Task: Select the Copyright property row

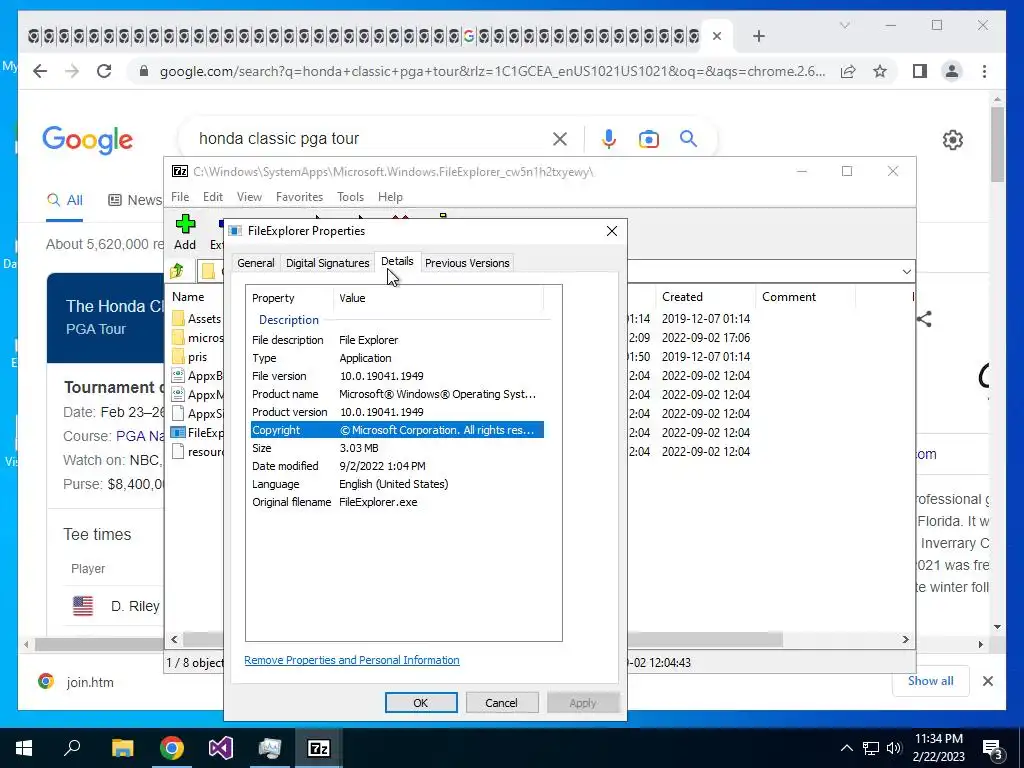Action: 397,430
